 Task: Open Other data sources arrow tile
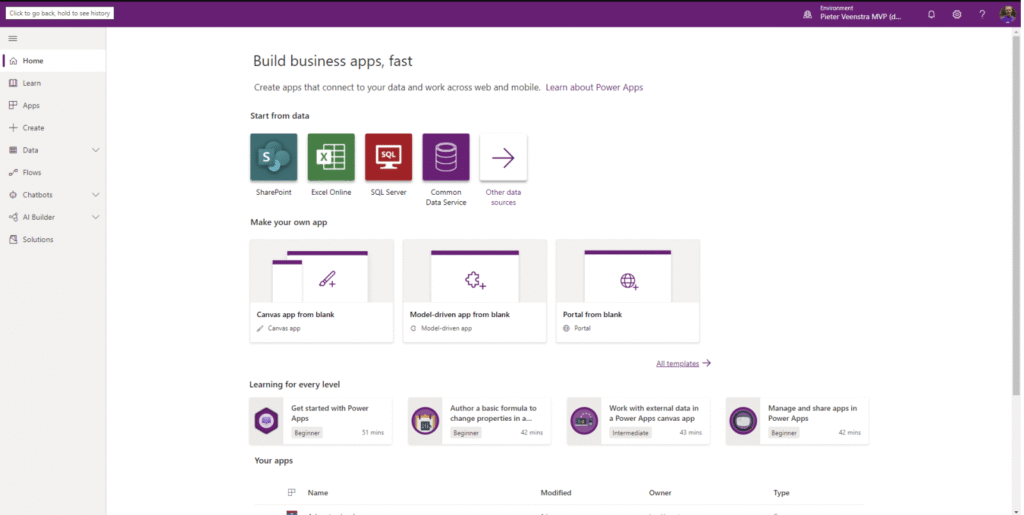(x=504, y=157)
